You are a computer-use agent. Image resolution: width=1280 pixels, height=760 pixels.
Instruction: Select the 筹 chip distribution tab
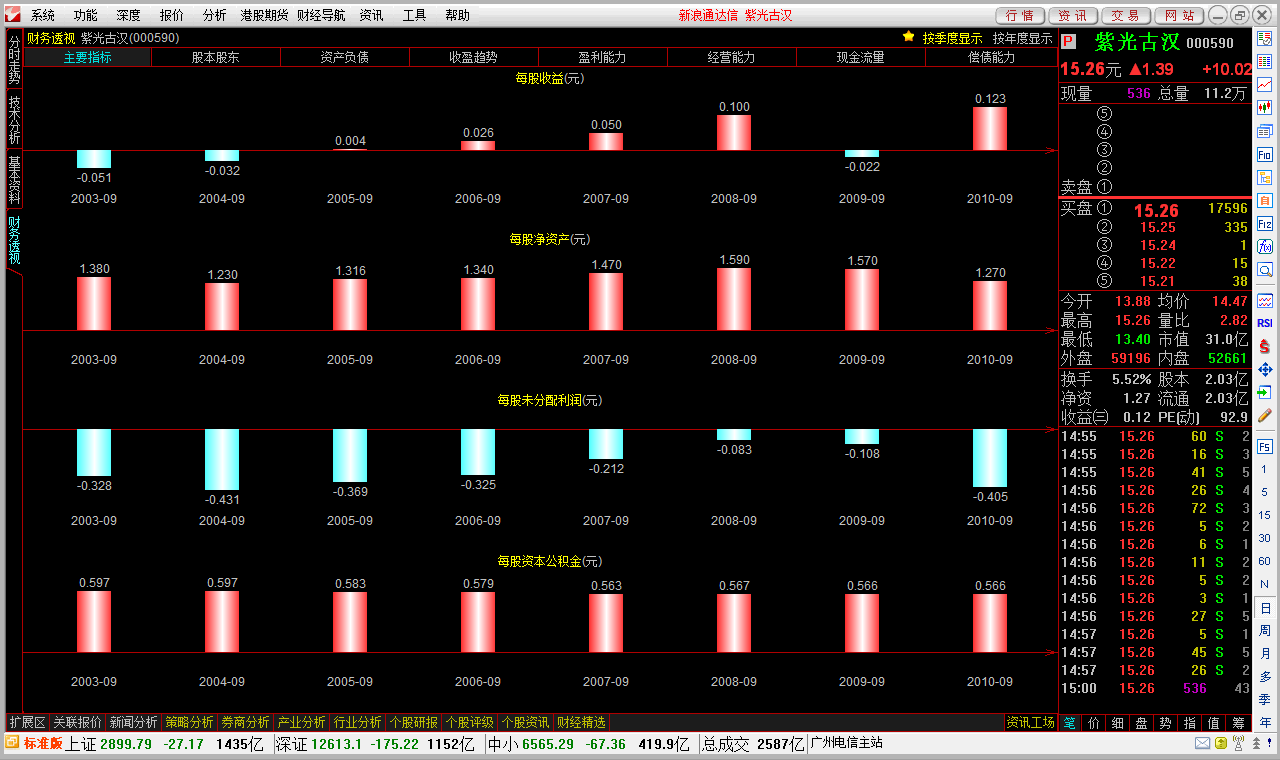1239,722
